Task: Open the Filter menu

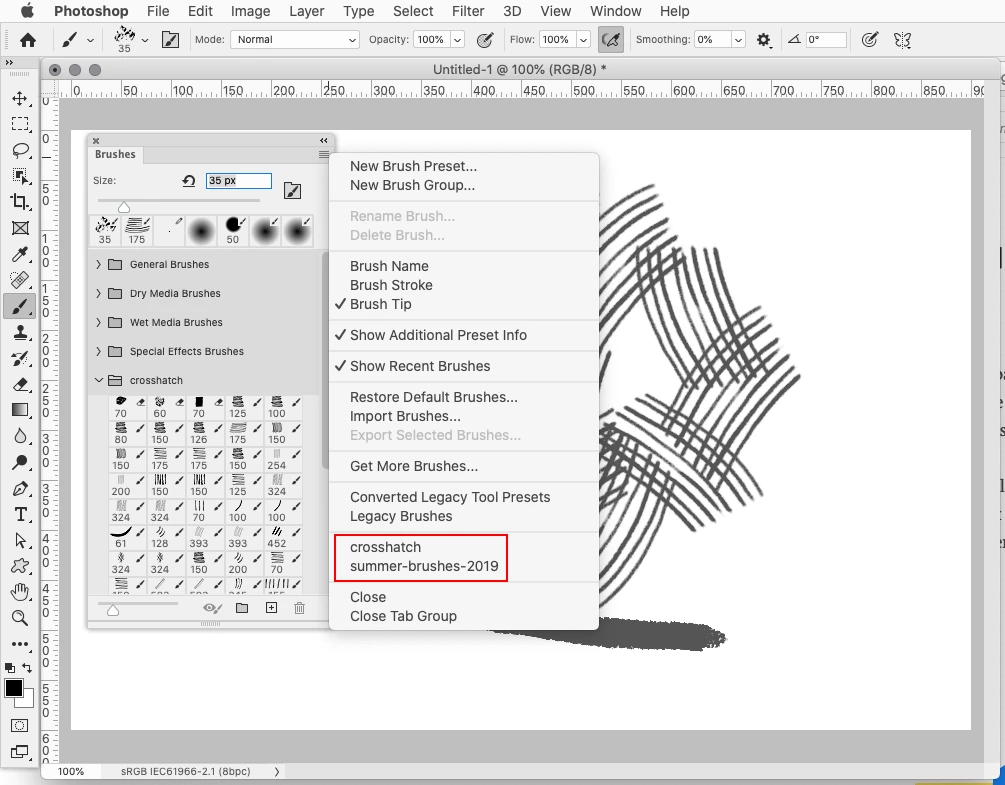Action: click(x=468, y=11)
